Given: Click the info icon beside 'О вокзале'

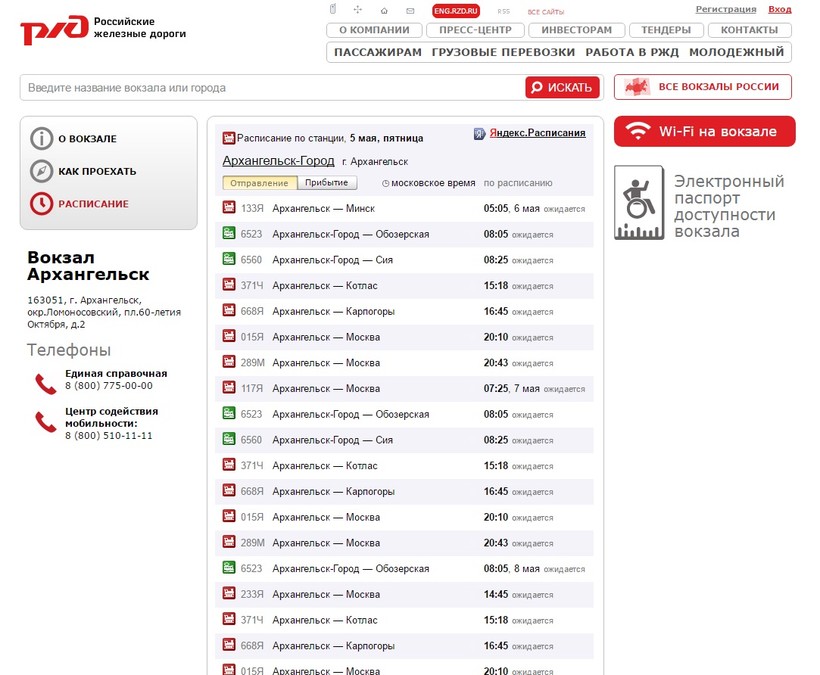Looking at the screenshot, I should coord(41,139).
